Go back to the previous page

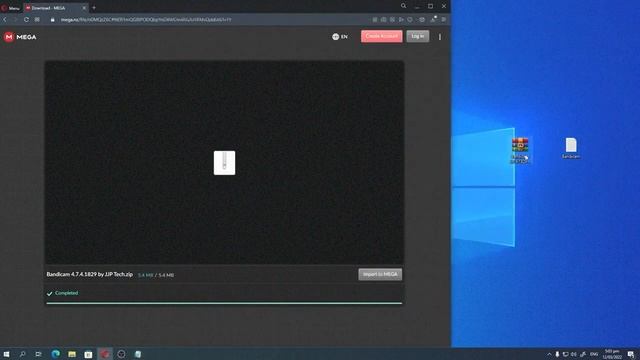[x=5, y=20]
